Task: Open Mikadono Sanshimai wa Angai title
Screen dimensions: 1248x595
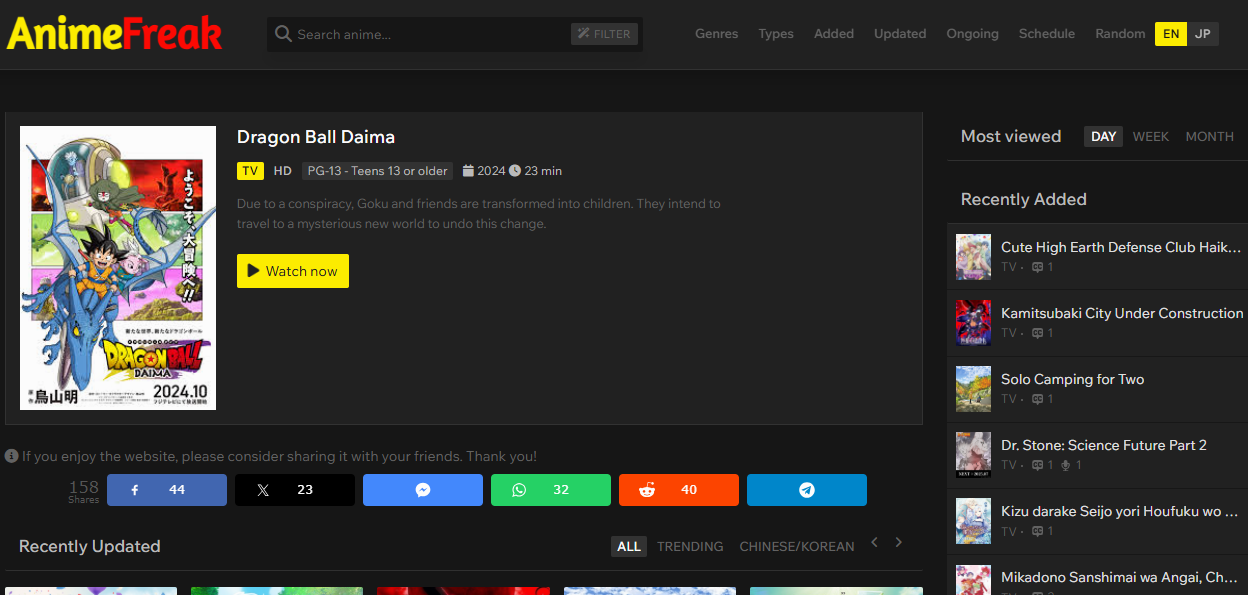Action: tap(1121, 577)
